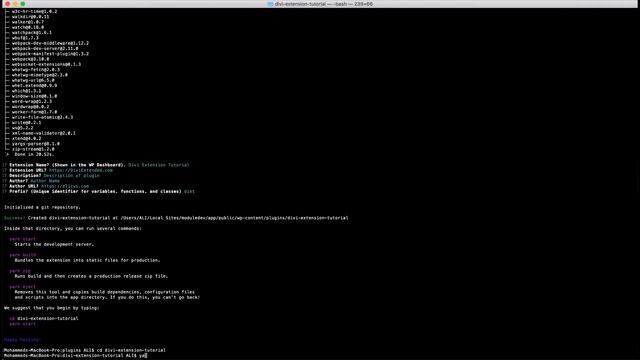The image size is (640, 360).
Task: Minimize the terminal with the yellow button
Action: coord(15,4)
